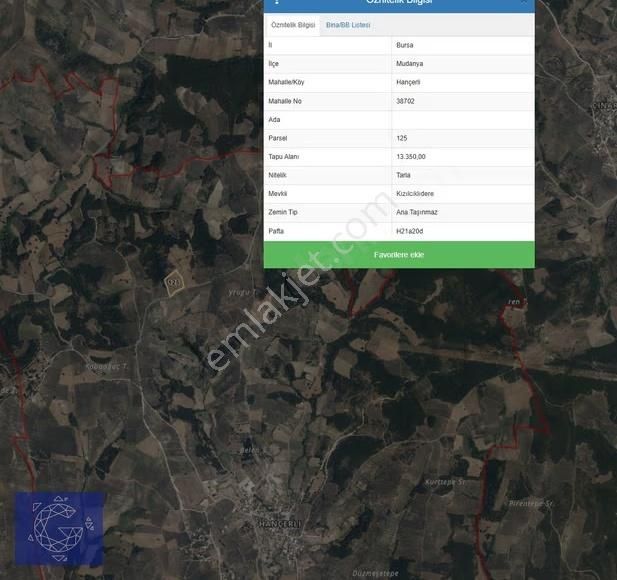This screenshot has width=617, height=580.
Task: Select the Tapu Alanı value 13.350,00
Action: tap(411, 157)
